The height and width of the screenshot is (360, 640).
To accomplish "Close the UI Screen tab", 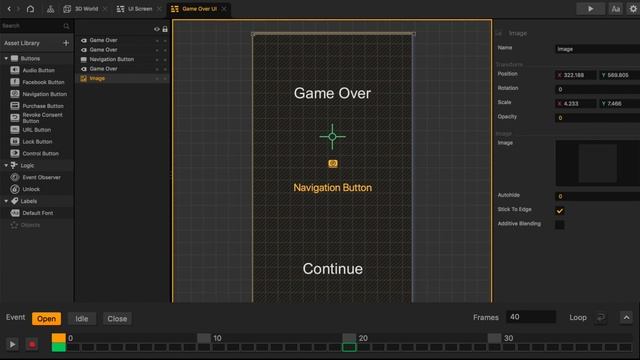I will (x=160, y=9).
